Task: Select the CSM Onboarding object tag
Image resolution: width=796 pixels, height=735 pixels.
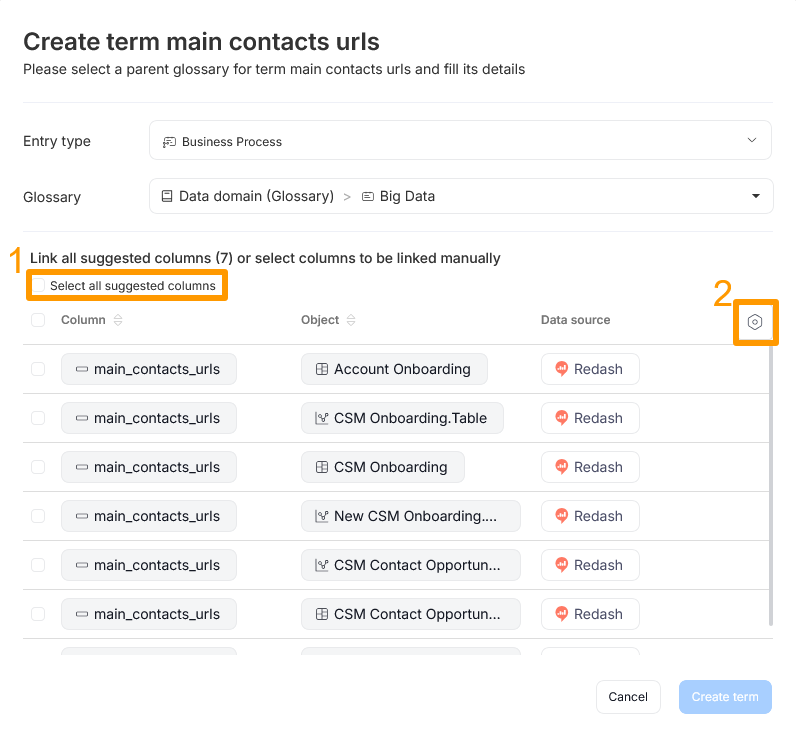Action: tap(382, 467)
